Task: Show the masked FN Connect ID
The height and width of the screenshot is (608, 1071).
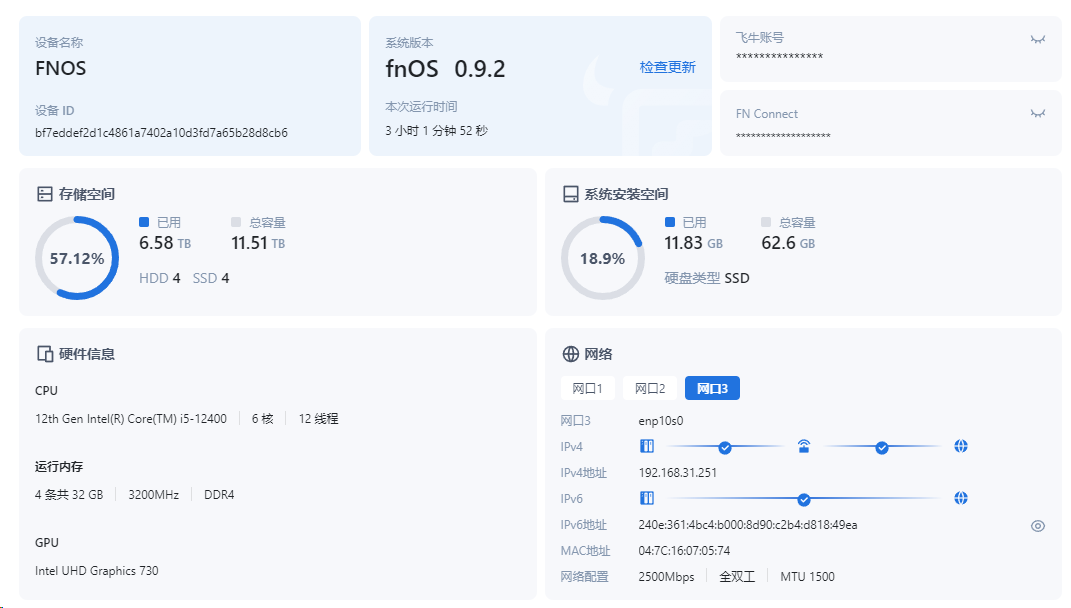Action: pos(1038,114)
